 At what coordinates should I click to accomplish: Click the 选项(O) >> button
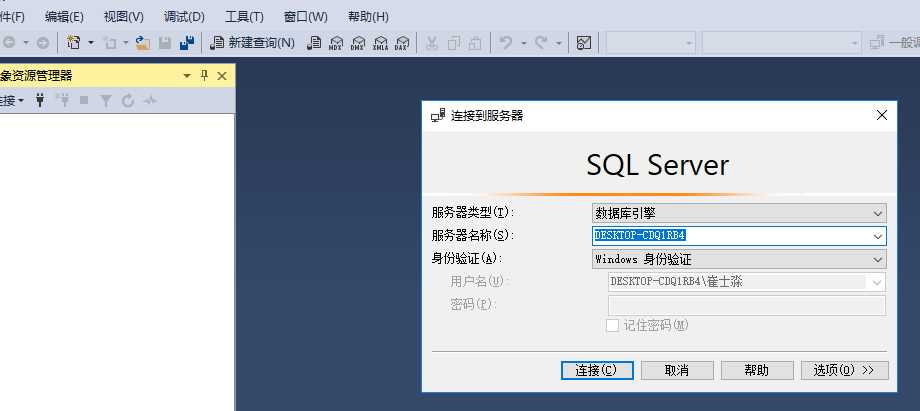pyautogui.click(x=844, y=370)
